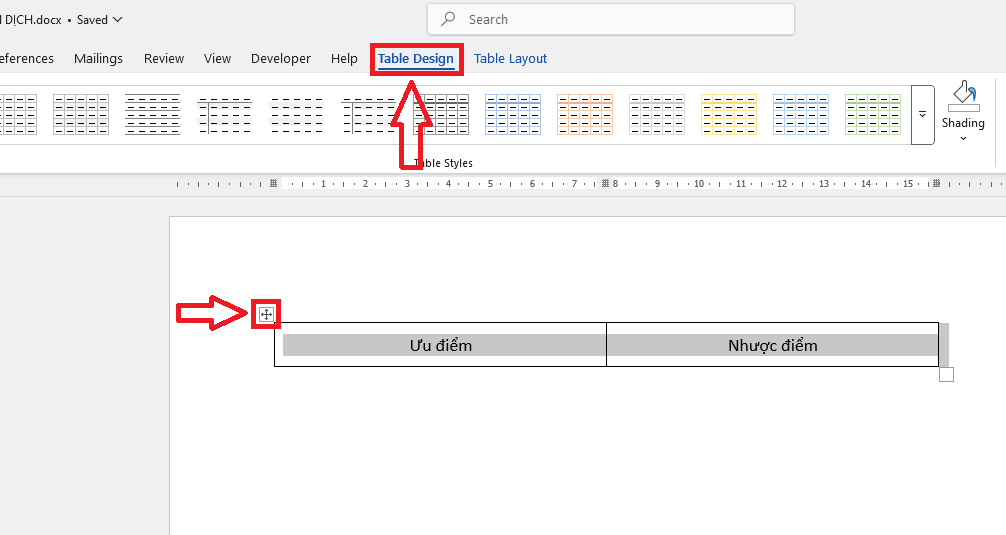Select the Review tab
This screenshot has height=535, width=1006.
164,59
